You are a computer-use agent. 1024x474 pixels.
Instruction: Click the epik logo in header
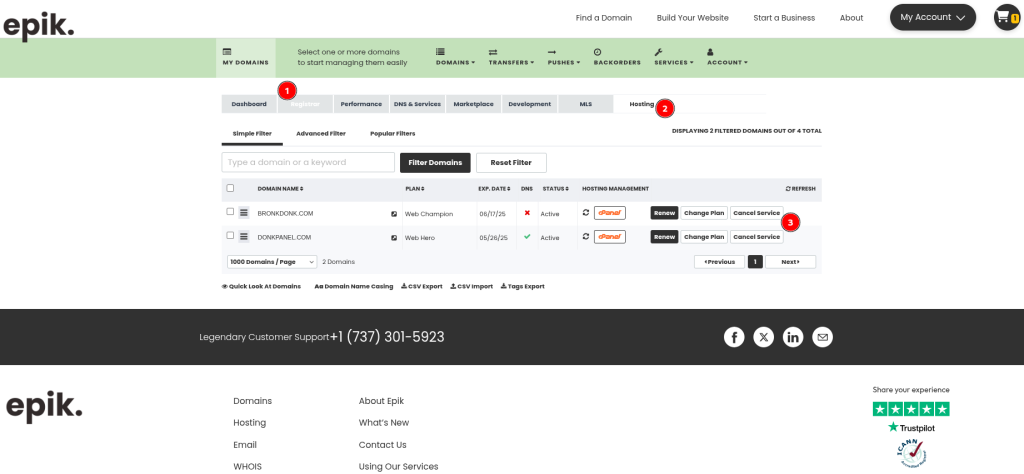[x=39, y=26]
